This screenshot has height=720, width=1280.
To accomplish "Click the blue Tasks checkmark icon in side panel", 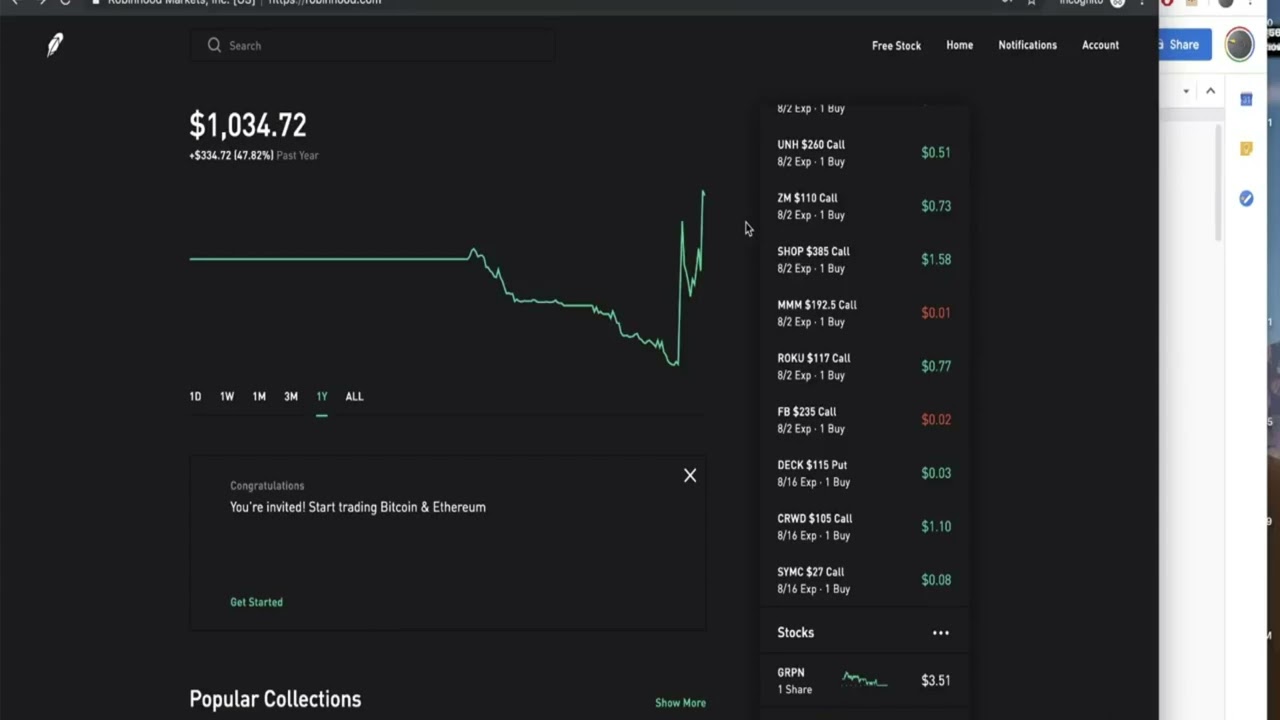I will point(1246,199).
